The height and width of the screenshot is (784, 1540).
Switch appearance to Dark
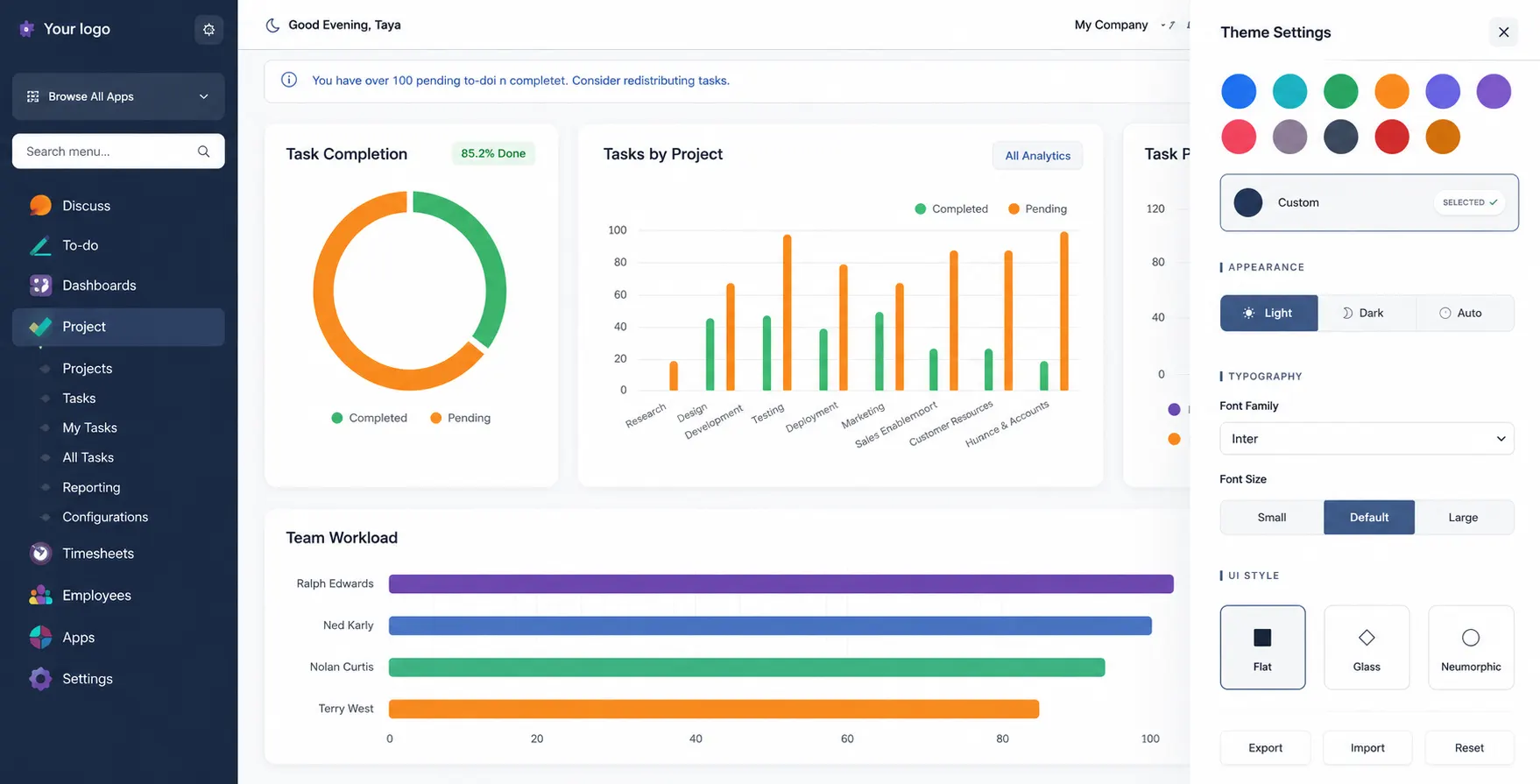[x=1367, y=313]
